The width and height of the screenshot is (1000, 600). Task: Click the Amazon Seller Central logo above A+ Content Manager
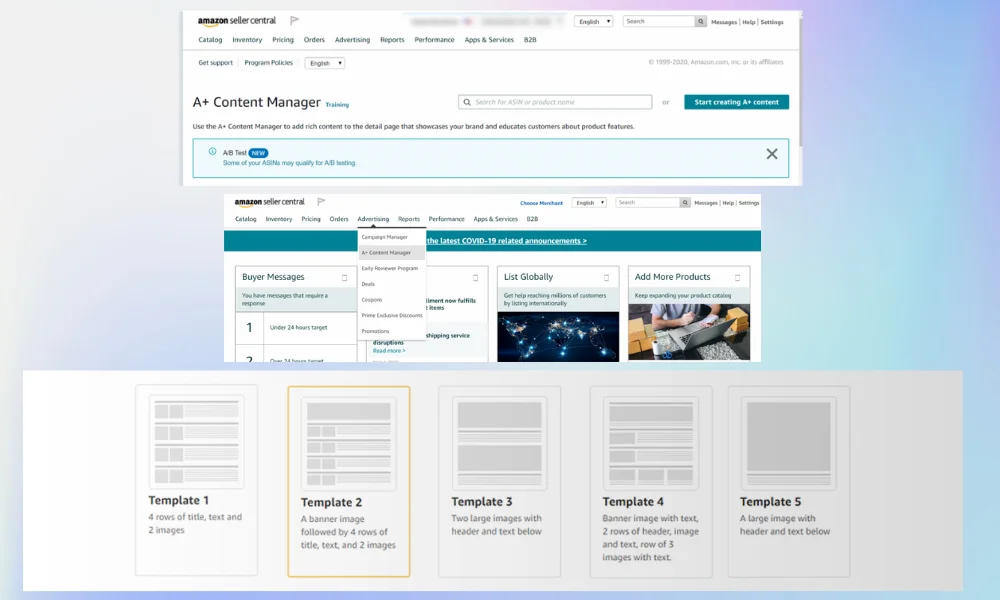coord(237,21)
